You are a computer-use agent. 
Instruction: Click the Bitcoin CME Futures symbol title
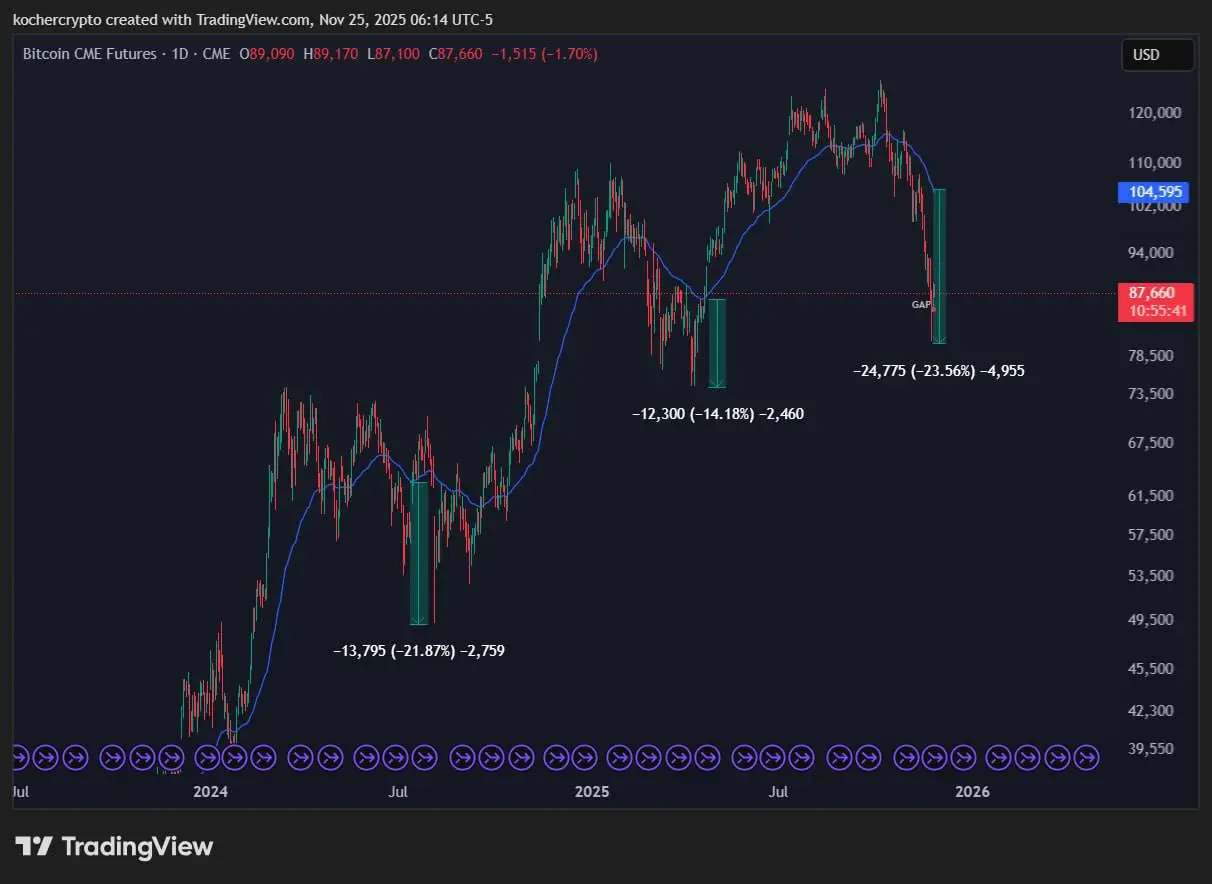coord(89,54)
